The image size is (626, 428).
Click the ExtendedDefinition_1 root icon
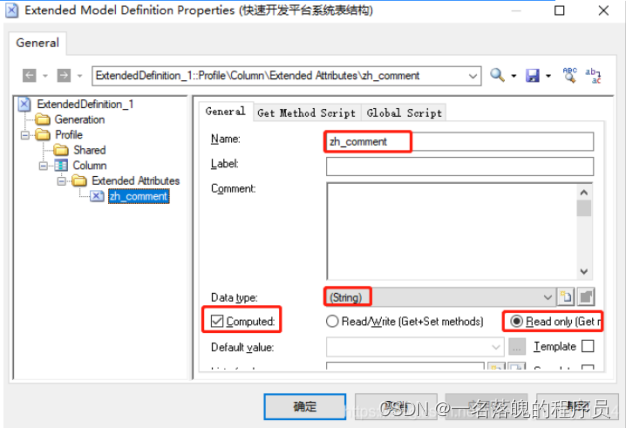[x=24, y=104]
